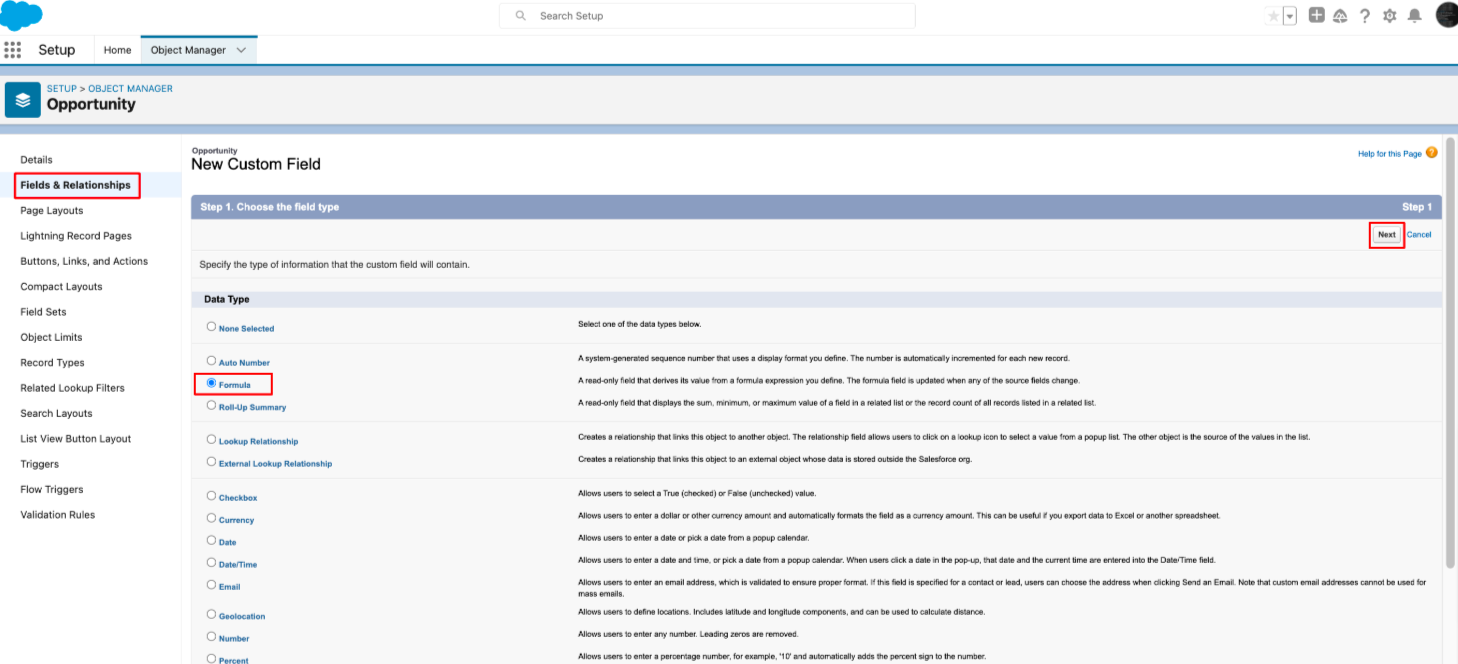The height and width of the screenshot is (664, 1458).
Task: Click the global actions plus icon
Action: click(x=1317, y=16)
